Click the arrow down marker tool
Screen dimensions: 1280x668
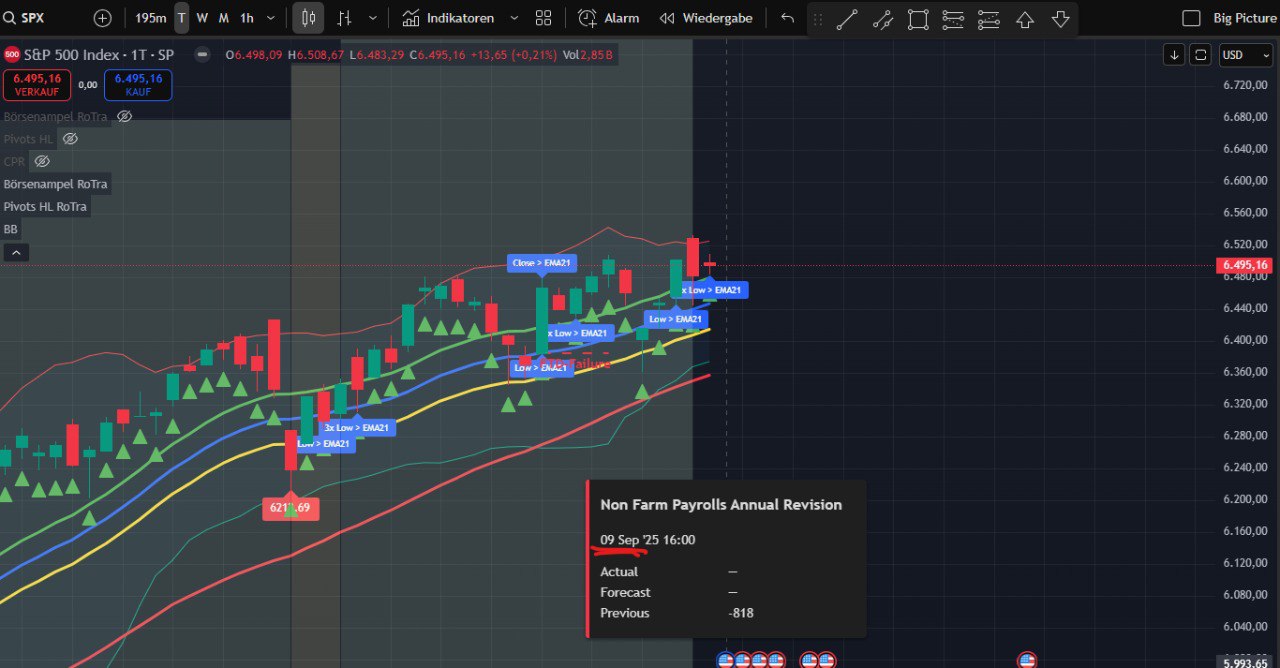tap(1060, 19)
